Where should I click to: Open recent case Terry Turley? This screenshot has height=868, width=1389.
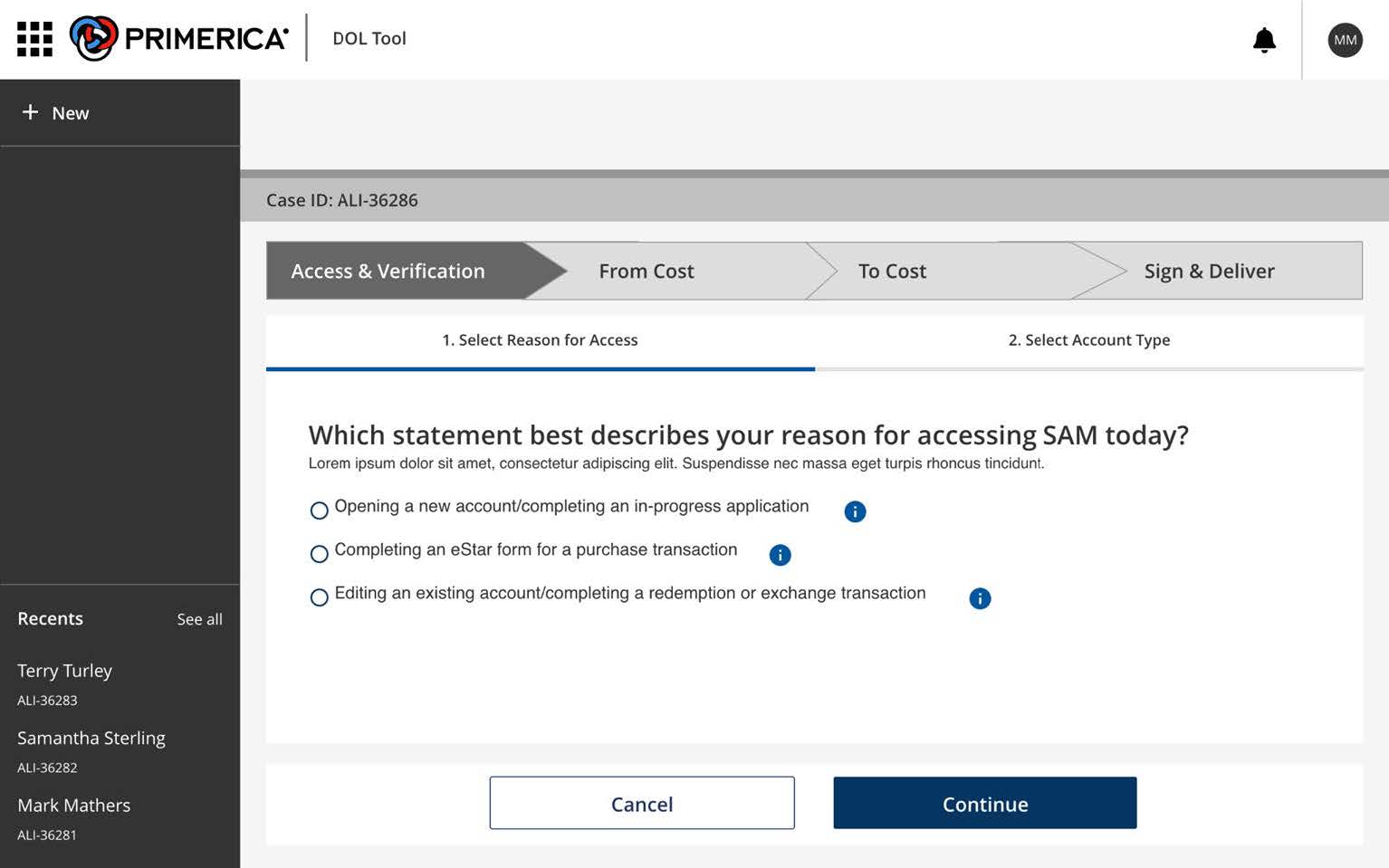pos(64,671)
